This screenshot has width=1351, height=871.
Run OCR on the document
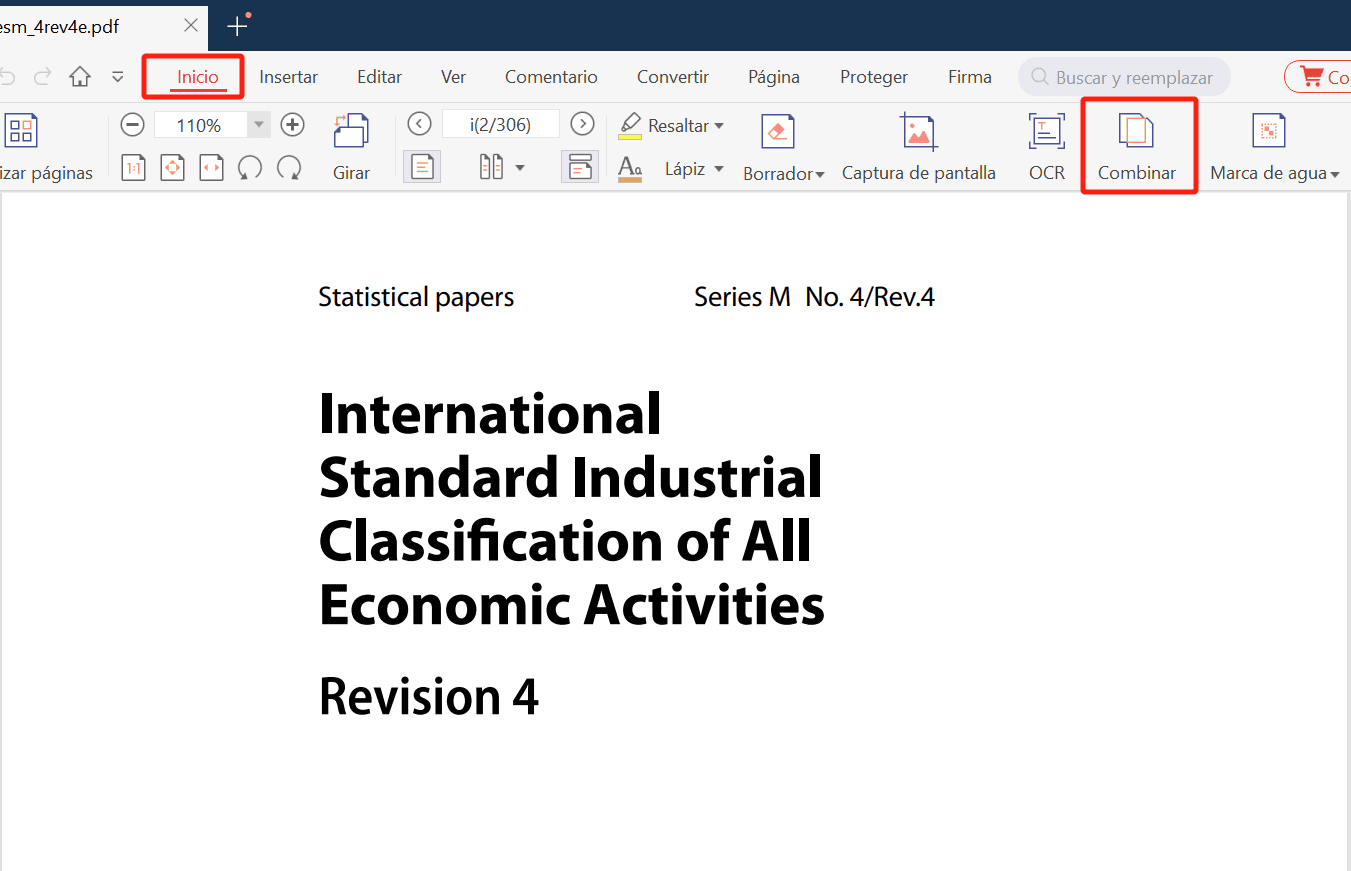1046,131
